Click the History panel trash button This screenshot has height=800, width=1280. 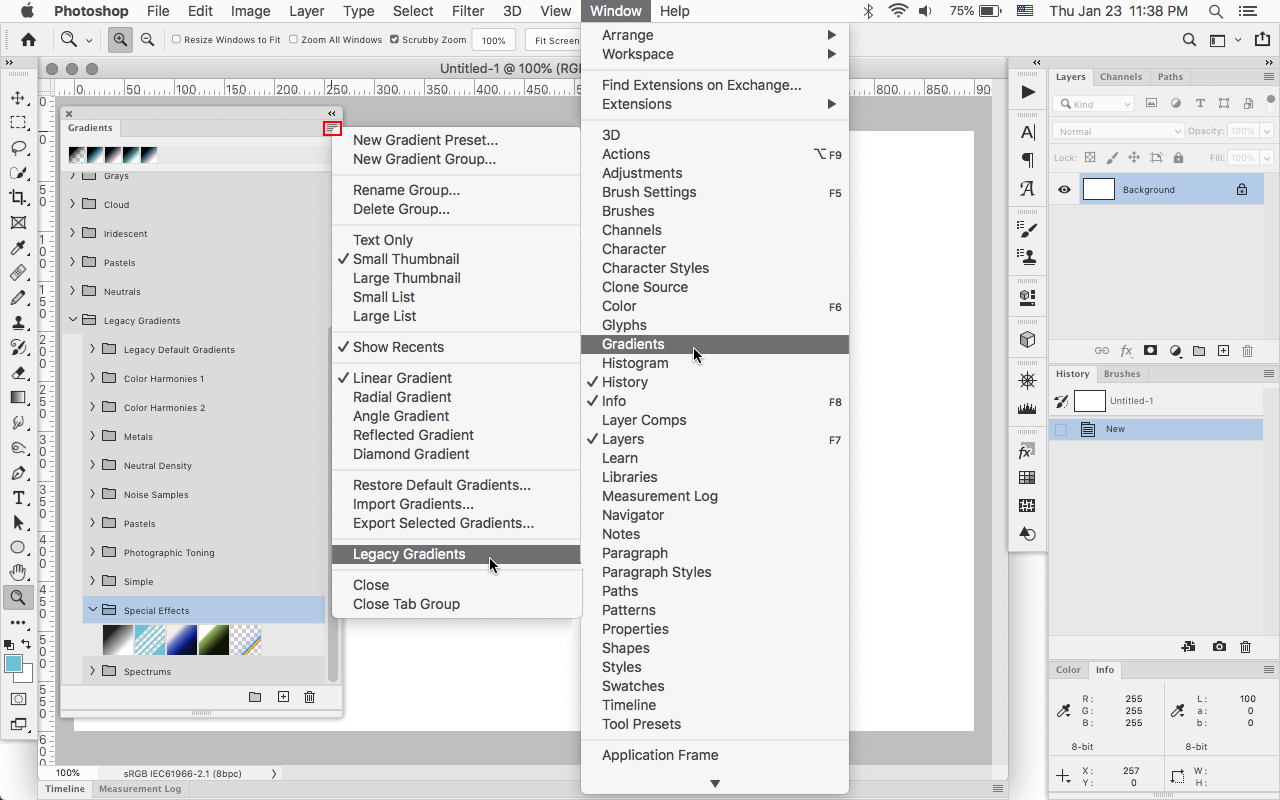click(1245, 647)
